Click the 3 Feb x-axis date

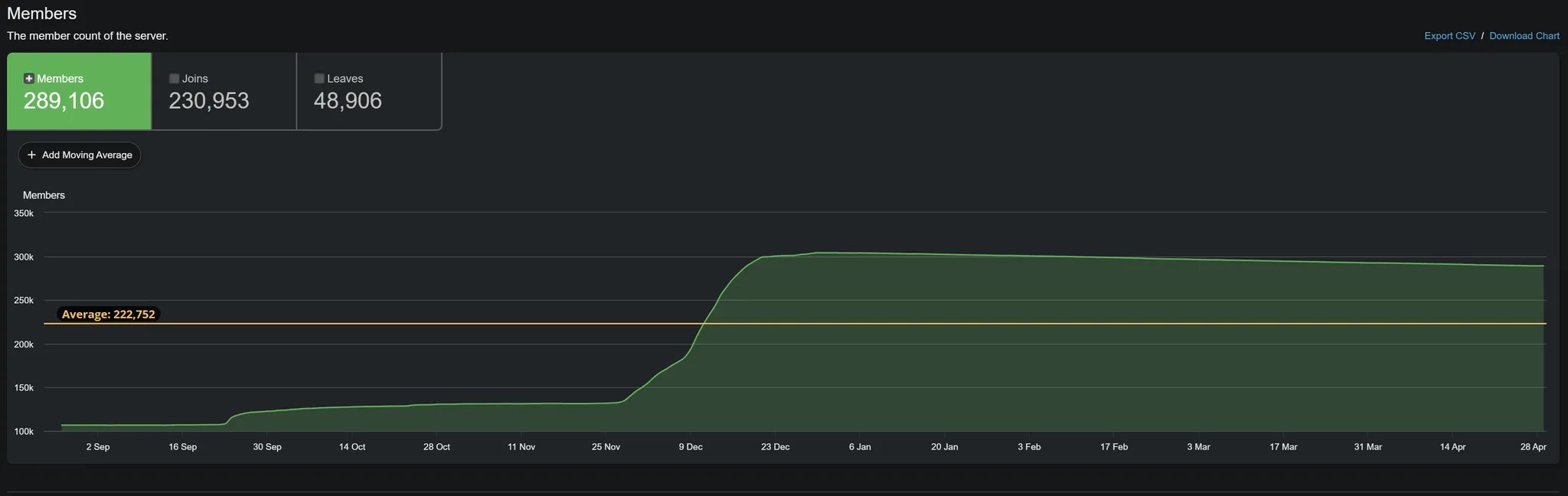(1029, 446)
